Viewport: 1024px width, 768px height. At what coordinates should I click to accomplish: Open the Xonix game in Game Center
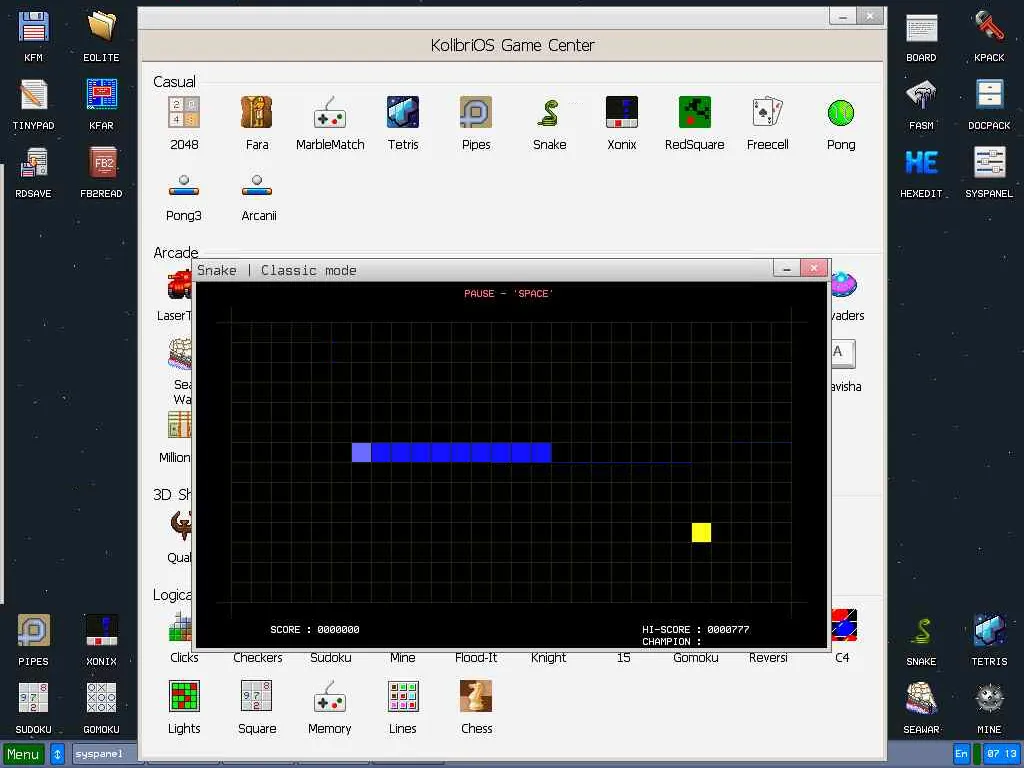(622, 112)
